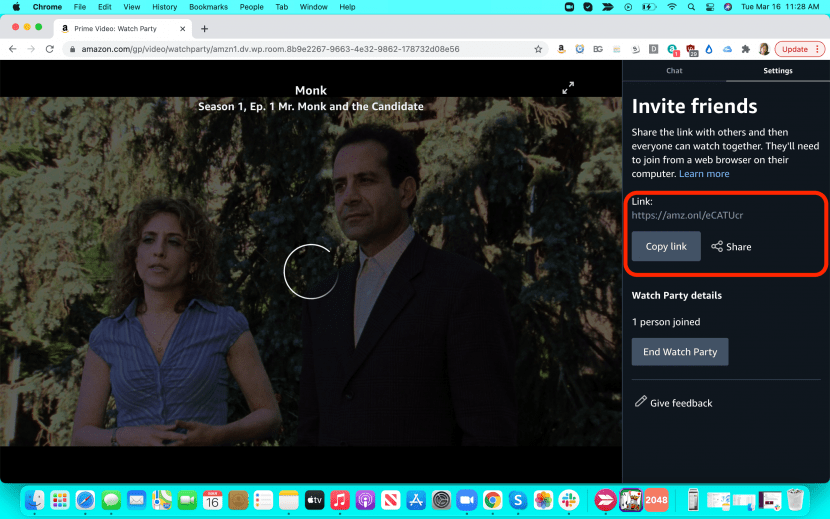Open the Amazon Assistant extension
This screenshot has width=830, height=519.
coord(561,49)
